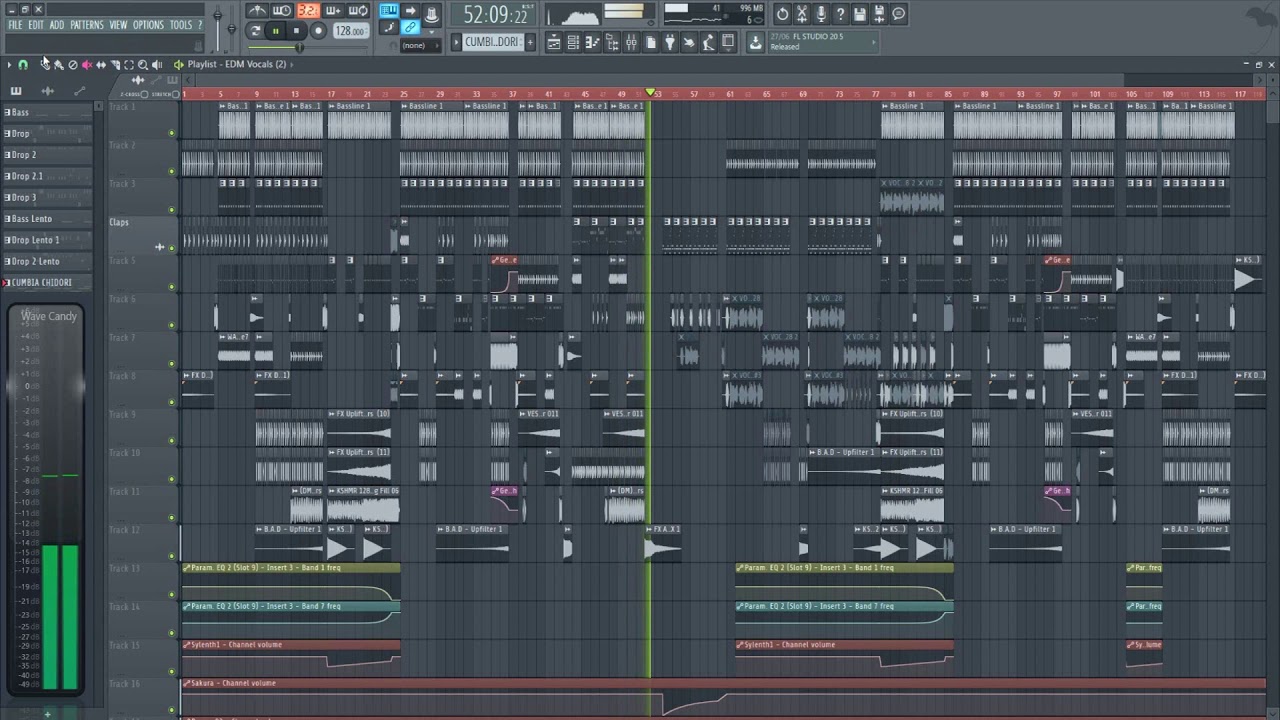Pause playback in transport panel

275,31
